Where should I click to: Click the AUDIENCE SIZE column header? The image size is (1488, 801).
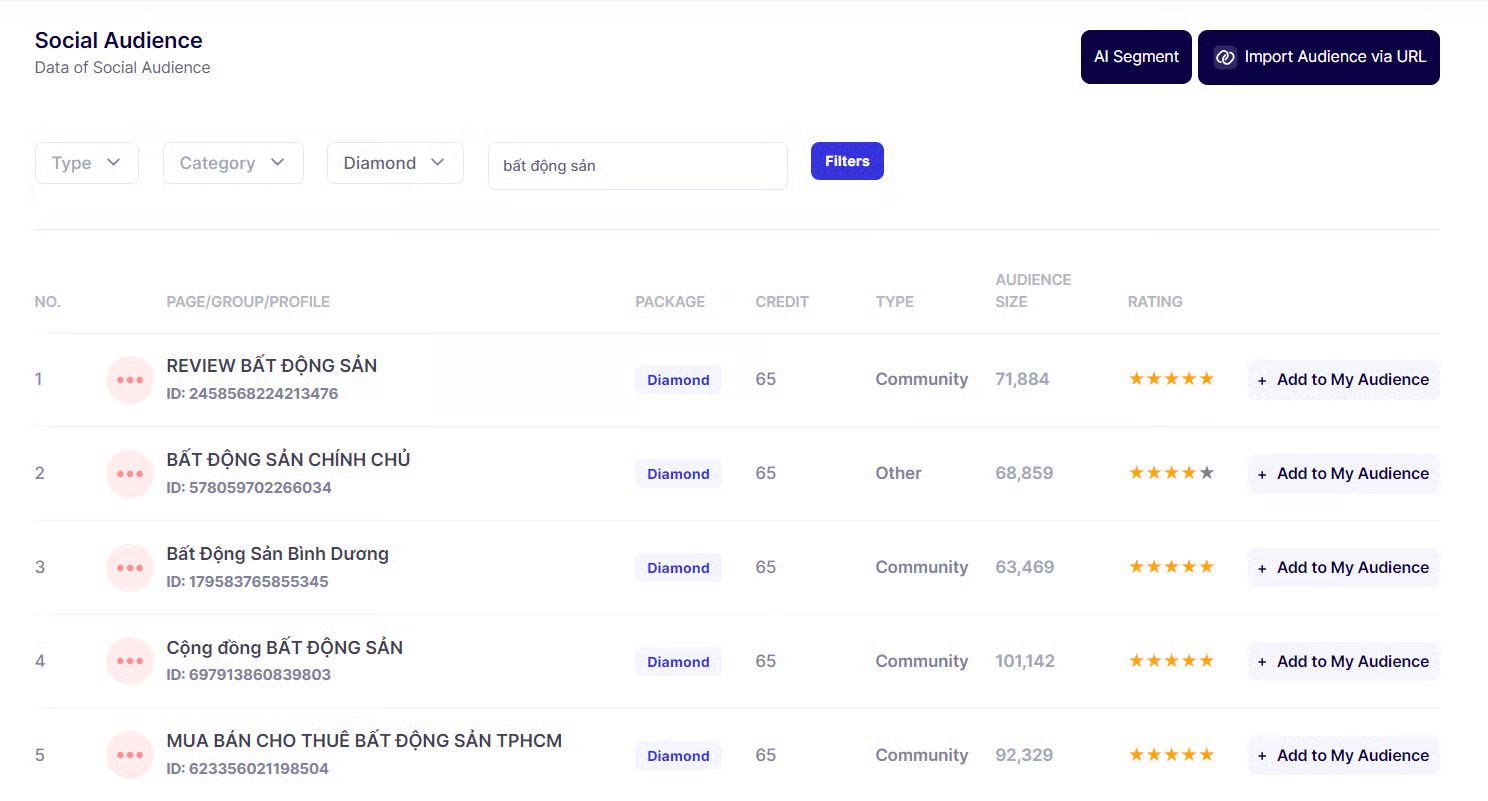[x=1033, y=290]
